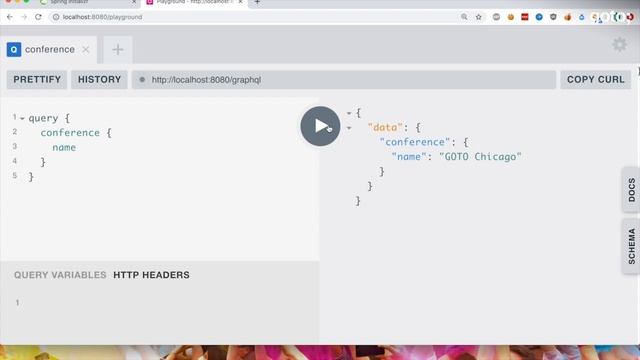Click the site info icon in address bar
This screenshot has height=360, width=640.
tap(56, 17)
